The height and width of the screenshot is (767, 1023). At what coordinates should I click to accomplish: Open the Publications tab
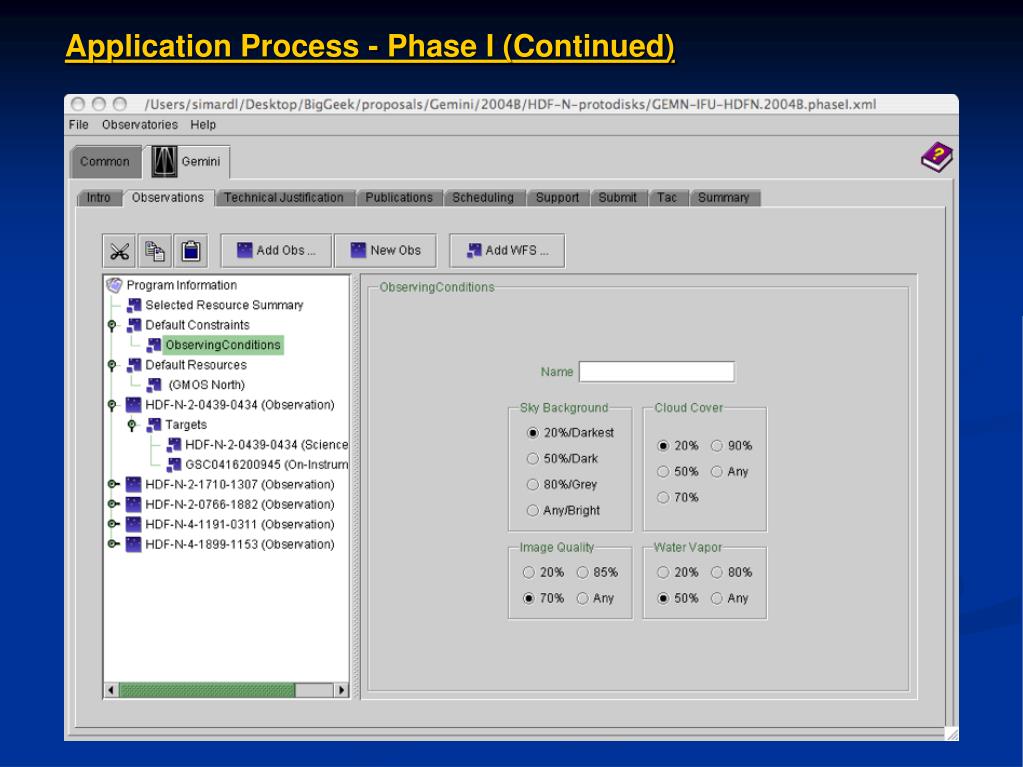(x=399, y=198)
